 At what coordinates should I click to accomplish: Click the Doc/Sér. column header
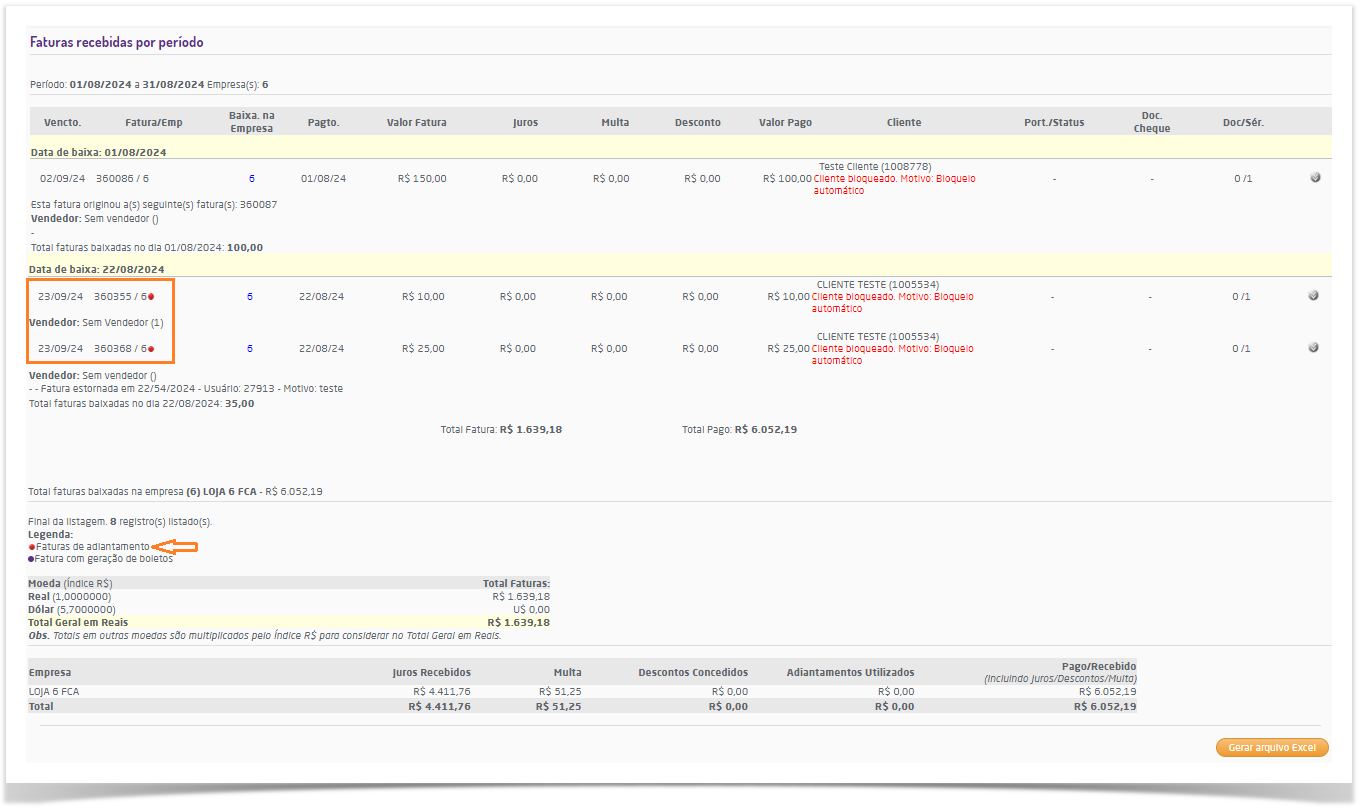point(1243,123)
